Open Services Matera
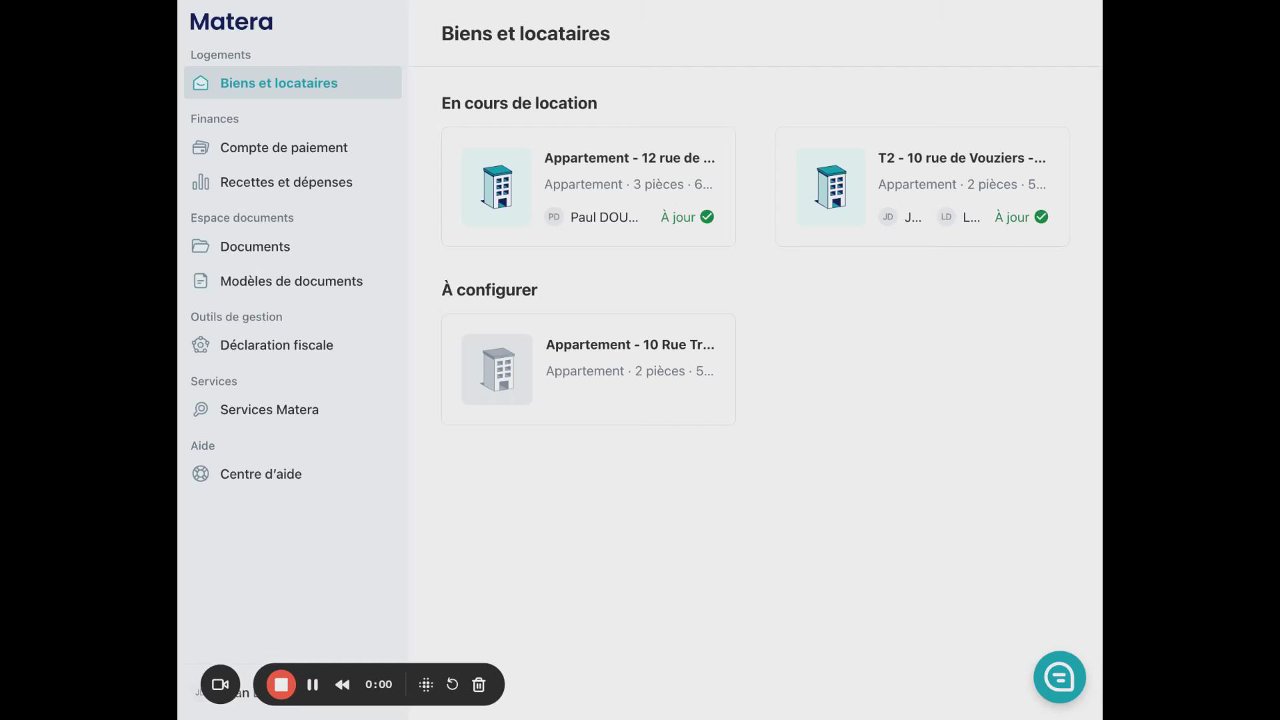Viewport: 1280px width, 720px height. pos(293,409)
